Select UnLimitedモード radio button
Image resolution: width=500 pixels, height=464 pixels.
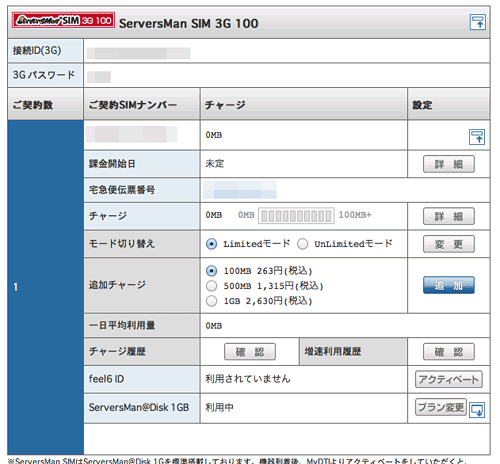click(x=303, y=244)
